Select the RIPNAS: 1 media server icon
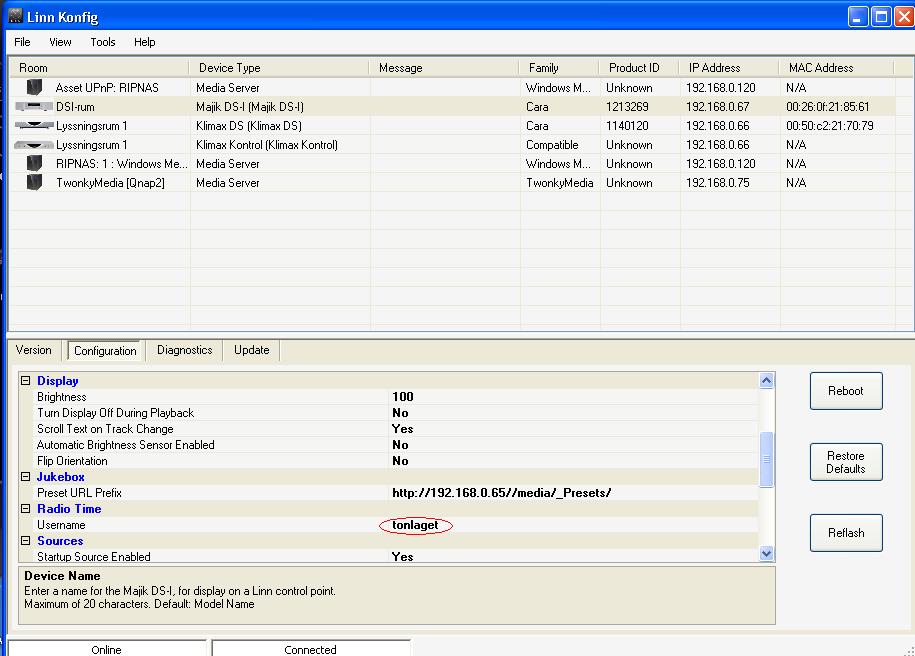 coord(34,163)
